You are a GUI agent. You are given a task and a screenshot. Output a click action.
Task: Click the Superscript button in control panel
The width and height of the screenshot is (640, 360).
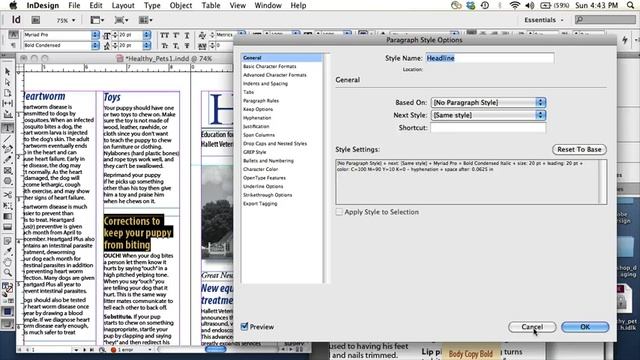pyautogui.click(x=176, y=35)
